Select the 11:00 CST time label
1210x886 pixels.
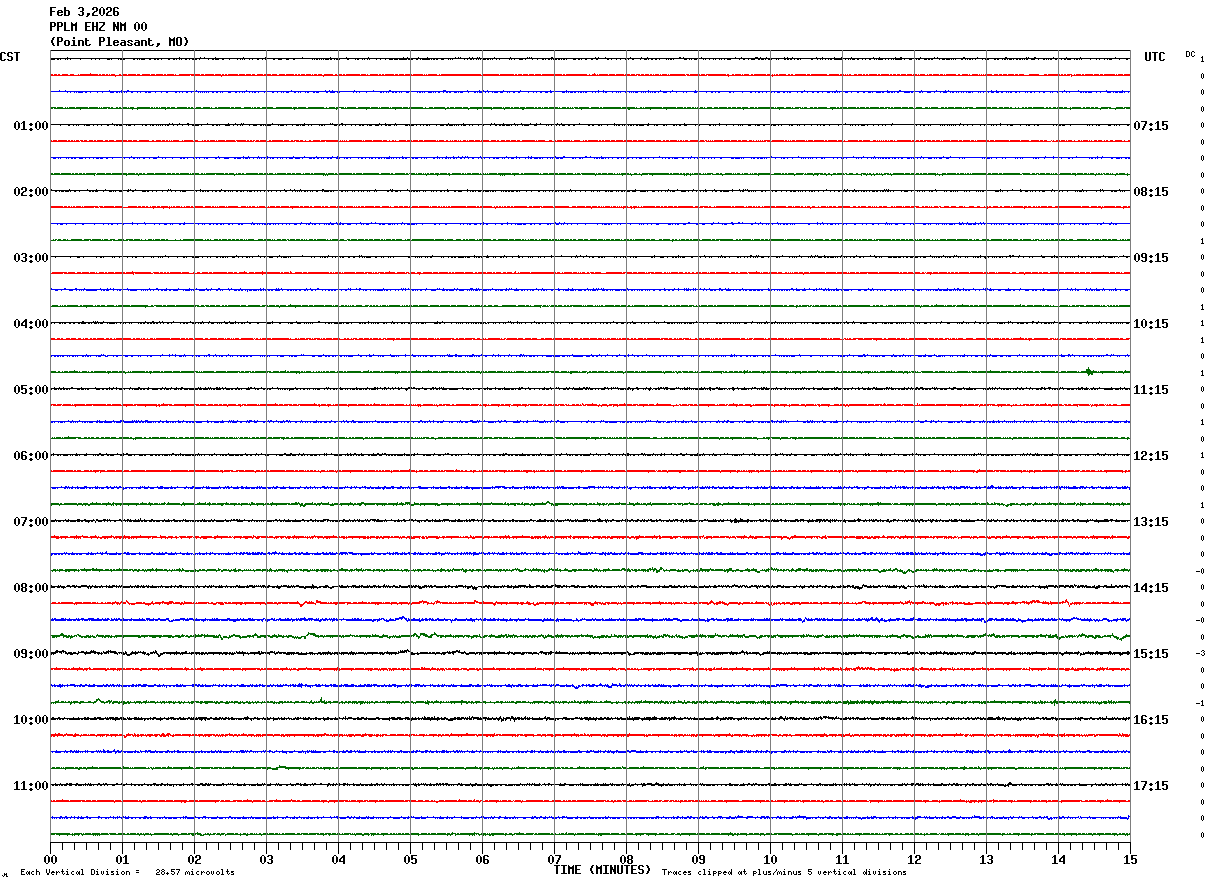point(30,786)
